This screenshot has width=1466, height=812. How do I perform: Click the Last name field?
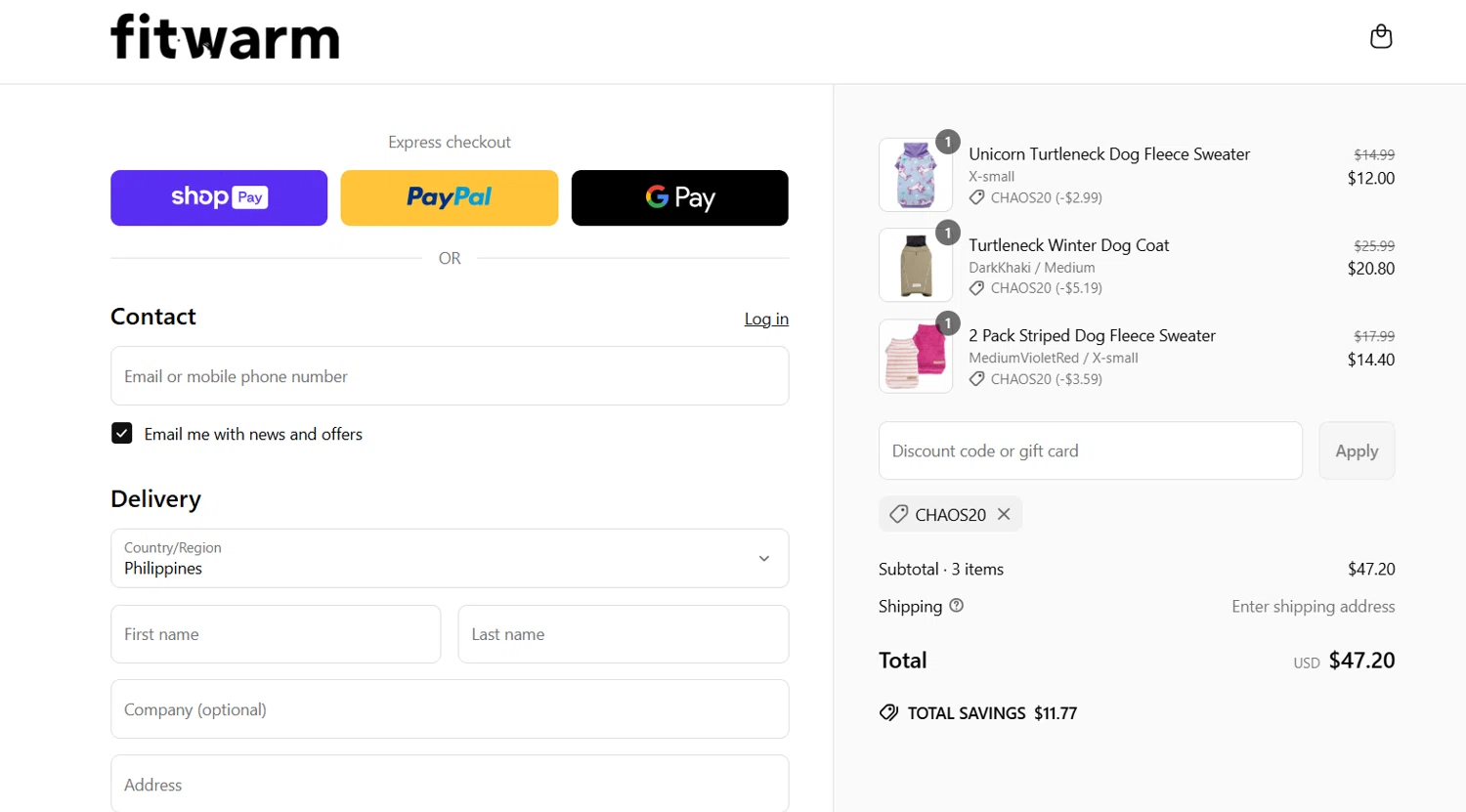tap(624, 634)
